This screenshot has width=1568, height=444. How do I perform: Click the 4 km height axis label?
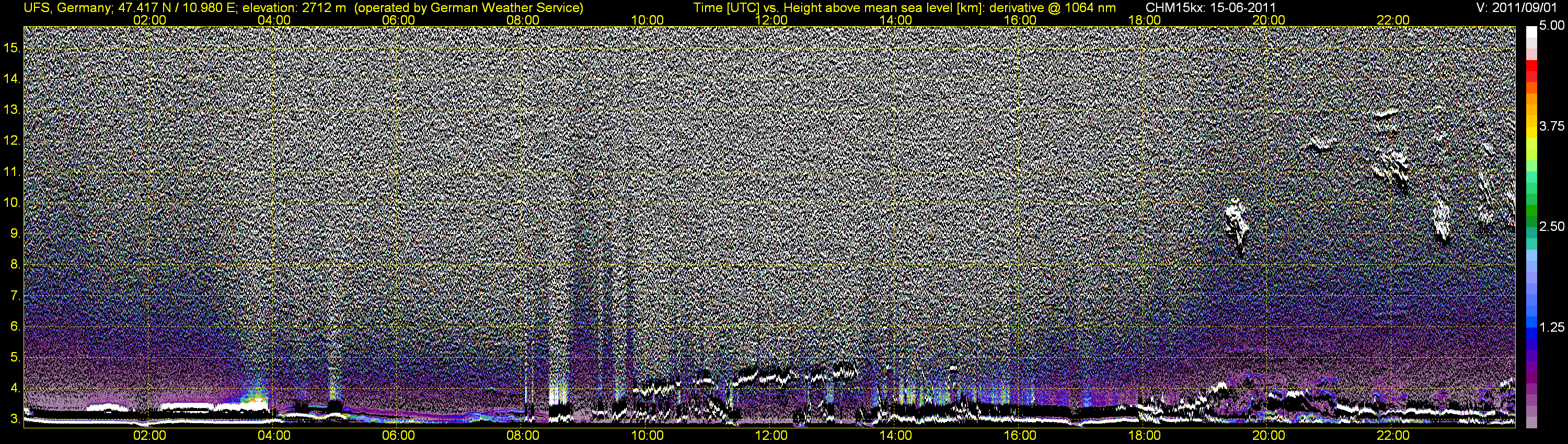15,388
